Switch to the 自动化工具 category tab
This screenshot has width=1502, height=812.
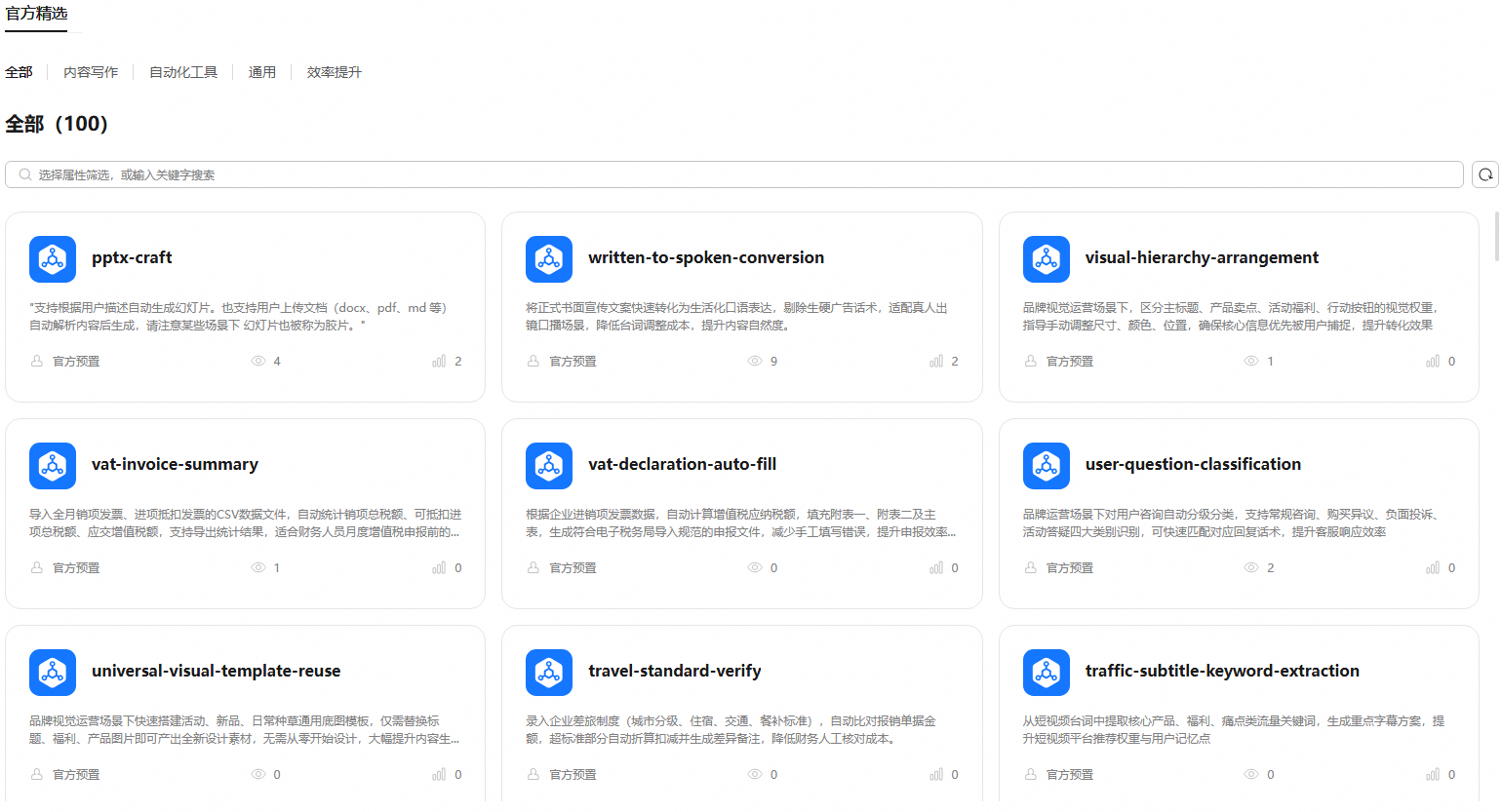pyautogui.click(x=183, y=72)
